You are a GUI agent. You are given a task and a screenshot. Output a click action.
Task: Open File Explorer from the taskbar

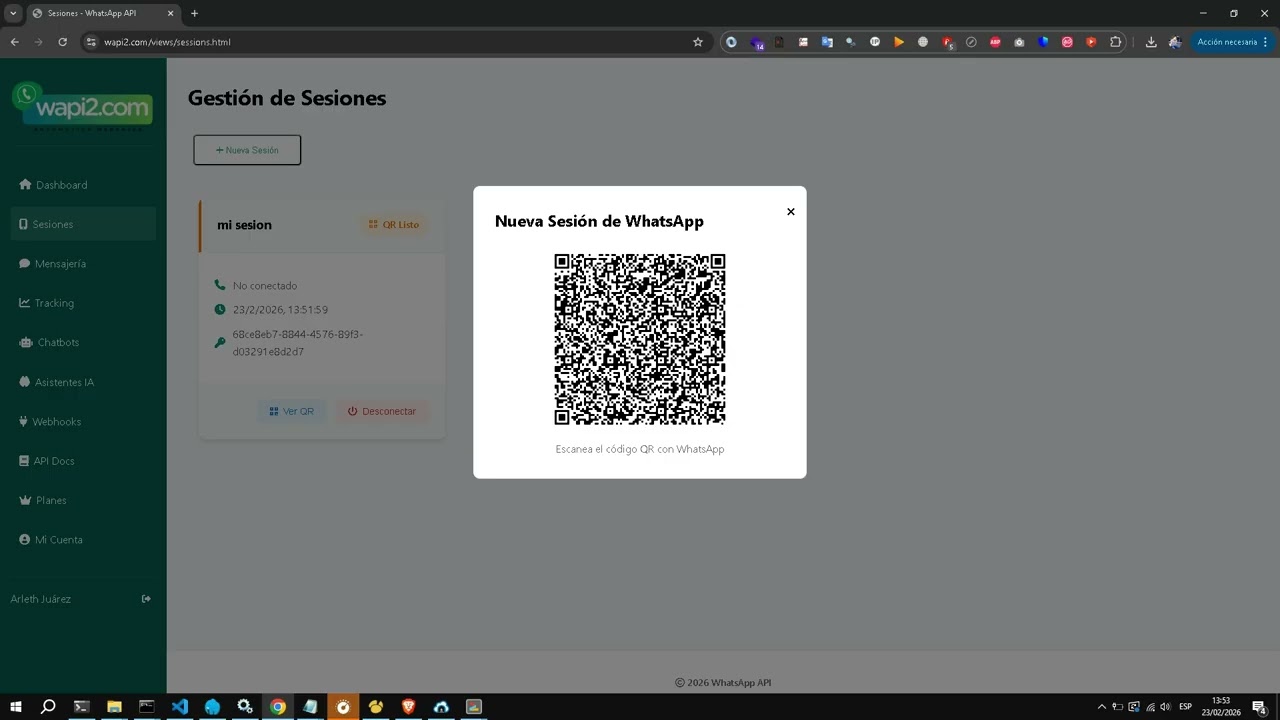coord(114,707)
